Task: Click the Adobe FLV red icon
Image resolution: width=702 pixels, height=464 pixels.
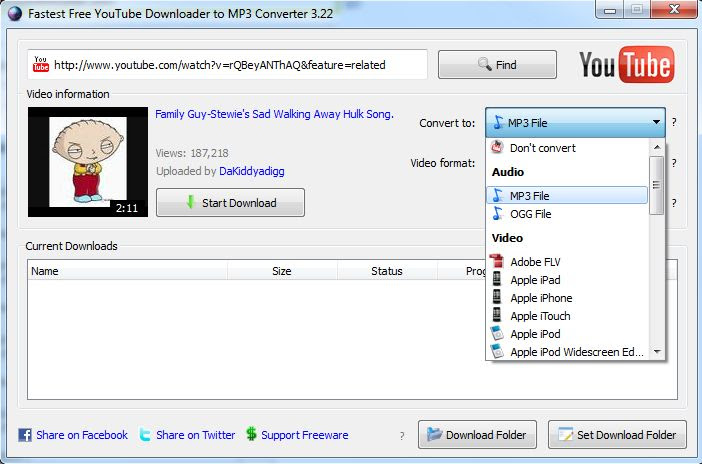Action: (x=497, y=261)
